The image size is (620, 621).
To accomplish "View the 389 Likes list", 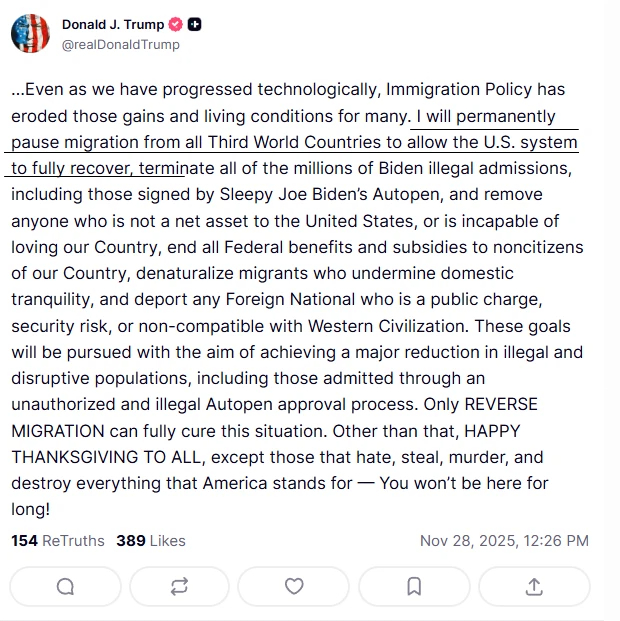I will [151, 541].
